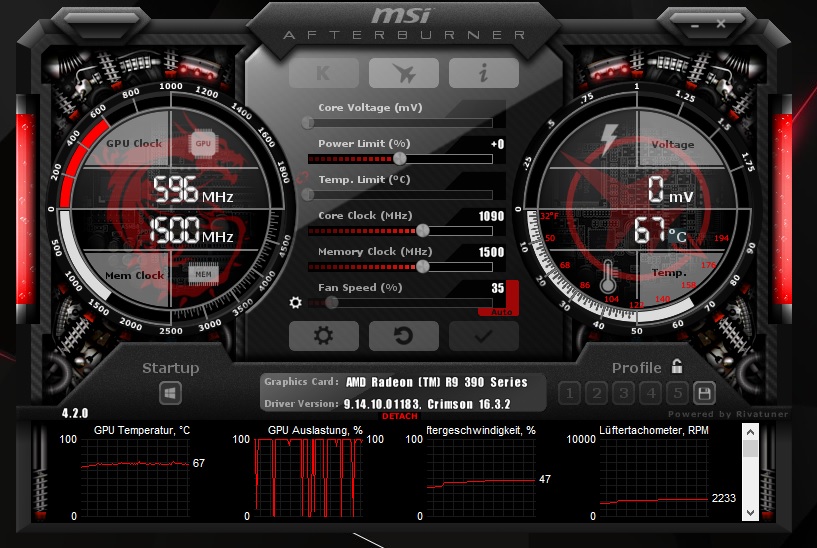This screenshot has height=548, width=817.
Task: Click the 67 °C temperature readout
Action: [x=660, y=230]
